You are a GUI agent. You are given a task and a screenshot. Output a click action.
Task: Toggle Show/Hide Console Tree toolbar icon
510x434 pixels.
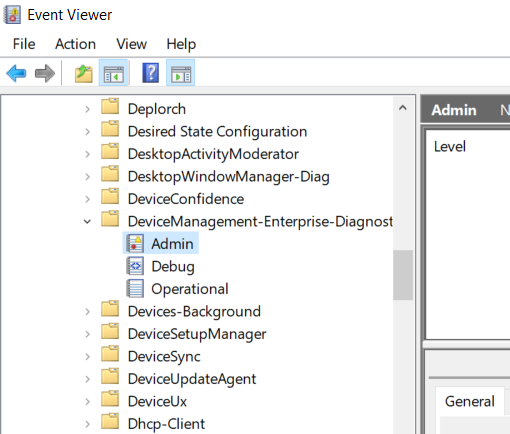tap(113, 73)
